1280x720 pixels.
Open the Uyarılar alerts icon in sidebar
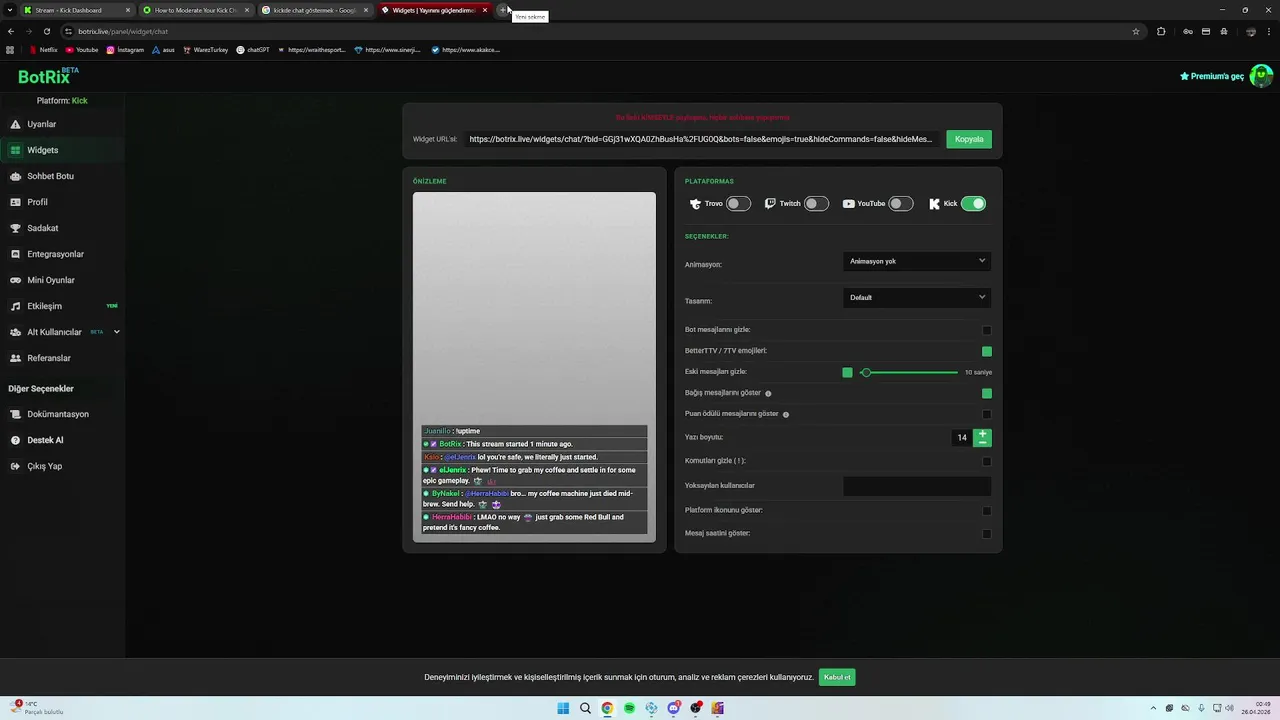tap(16, 124)
